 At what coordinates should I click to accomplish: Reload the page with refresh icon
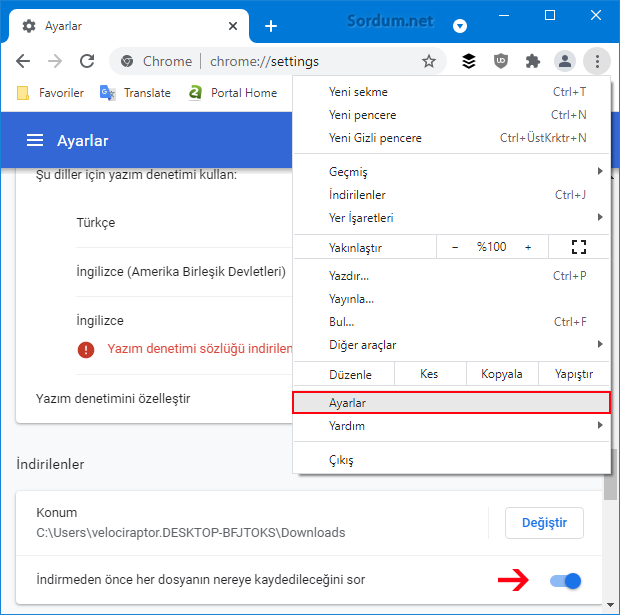pos(87,61)
